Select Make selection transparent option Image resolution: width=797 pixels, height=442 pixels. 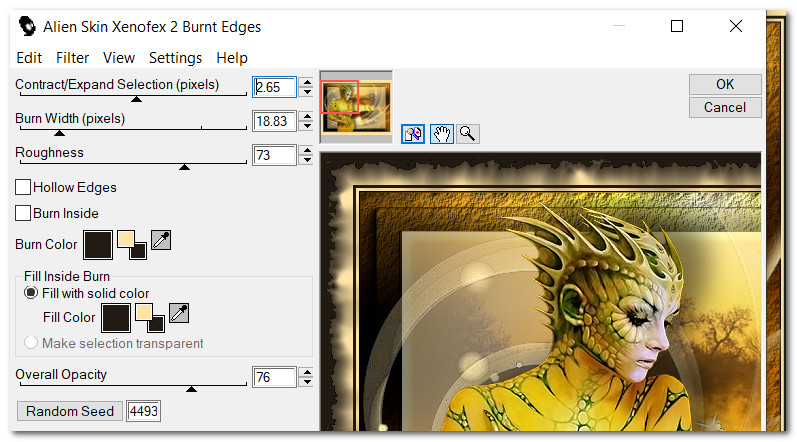31,342
